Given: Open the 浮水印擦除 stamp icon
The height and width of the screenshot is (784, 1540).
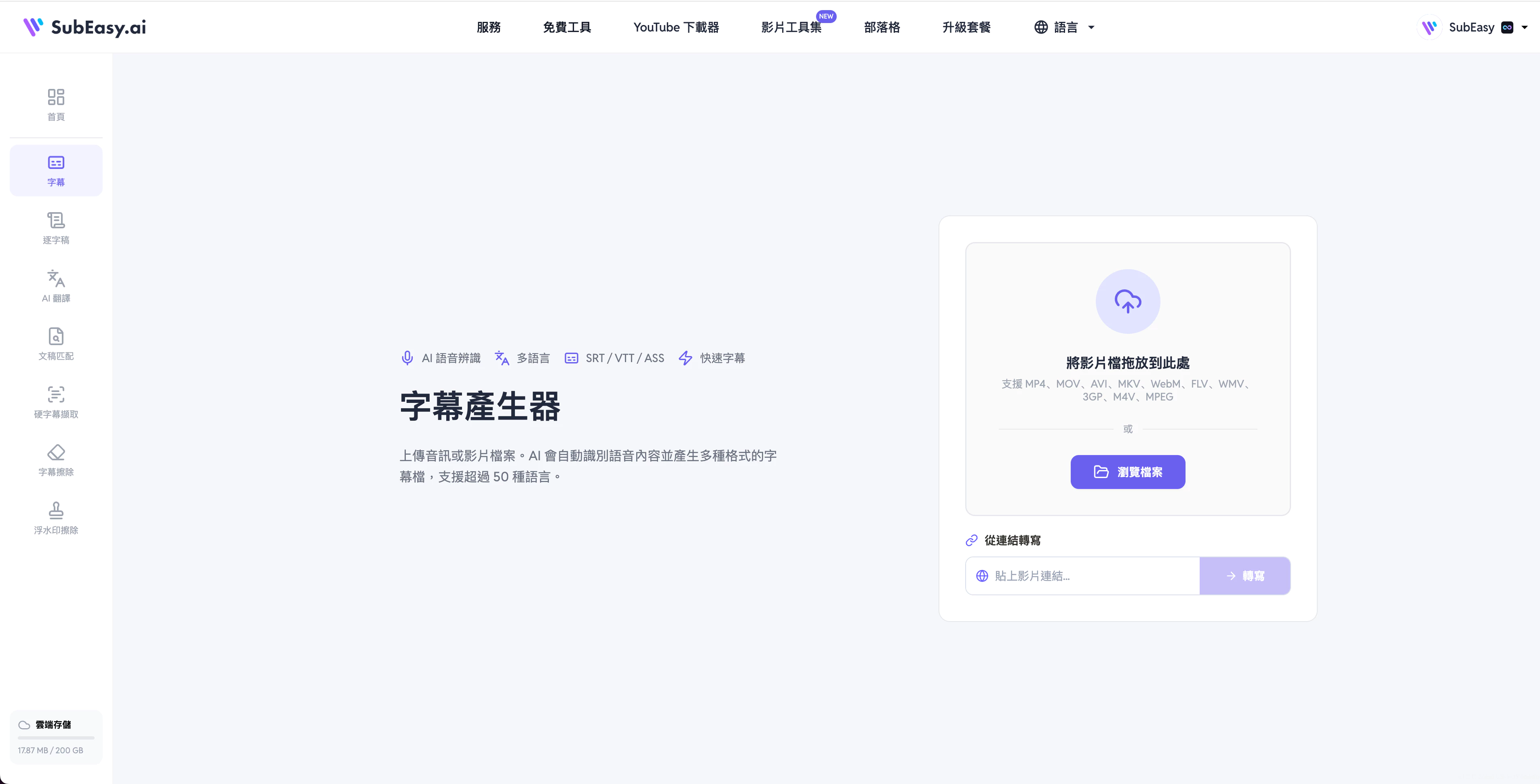Looking at the screenshot, I should [56, 510].
